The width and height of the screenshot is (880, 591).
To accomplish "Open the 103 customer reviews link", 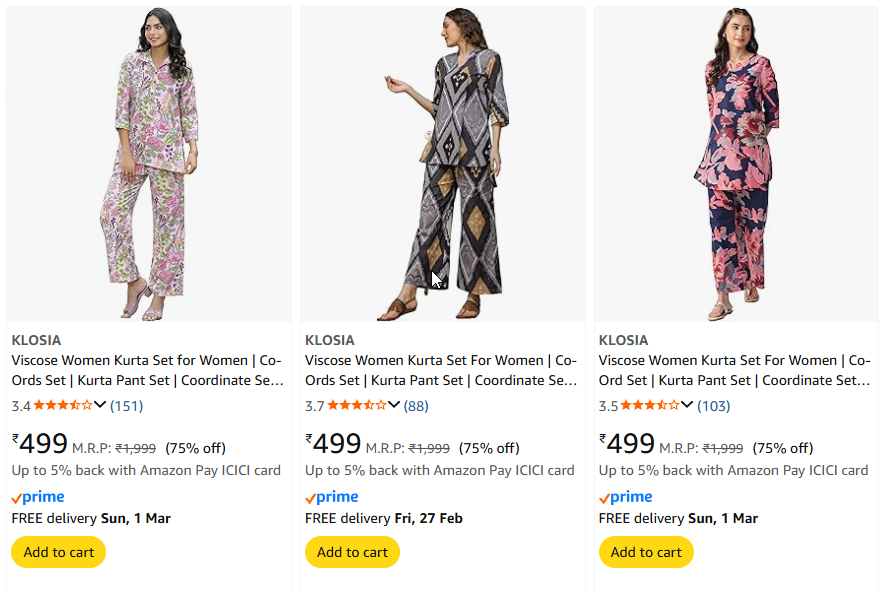I will 713,406.
